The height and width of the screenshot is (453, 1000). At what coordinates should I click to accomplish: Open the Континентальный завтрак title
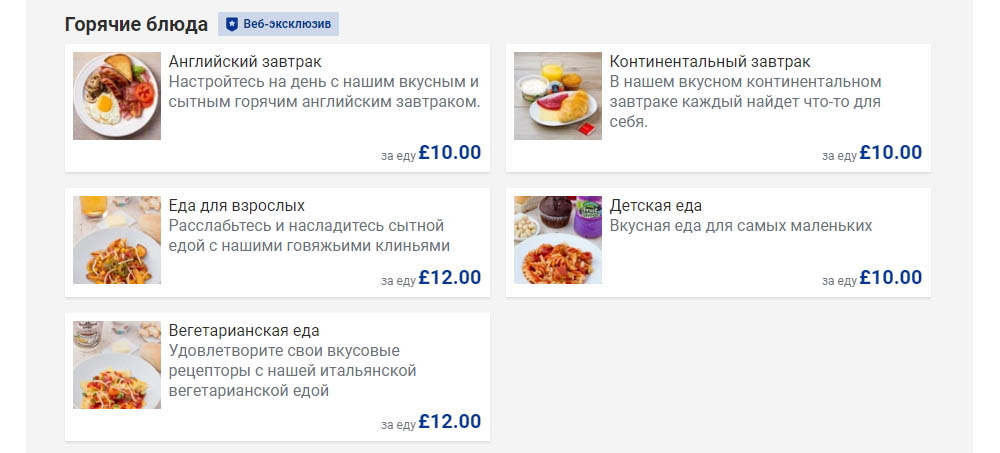pyautogui.click(x=710, y=62)
